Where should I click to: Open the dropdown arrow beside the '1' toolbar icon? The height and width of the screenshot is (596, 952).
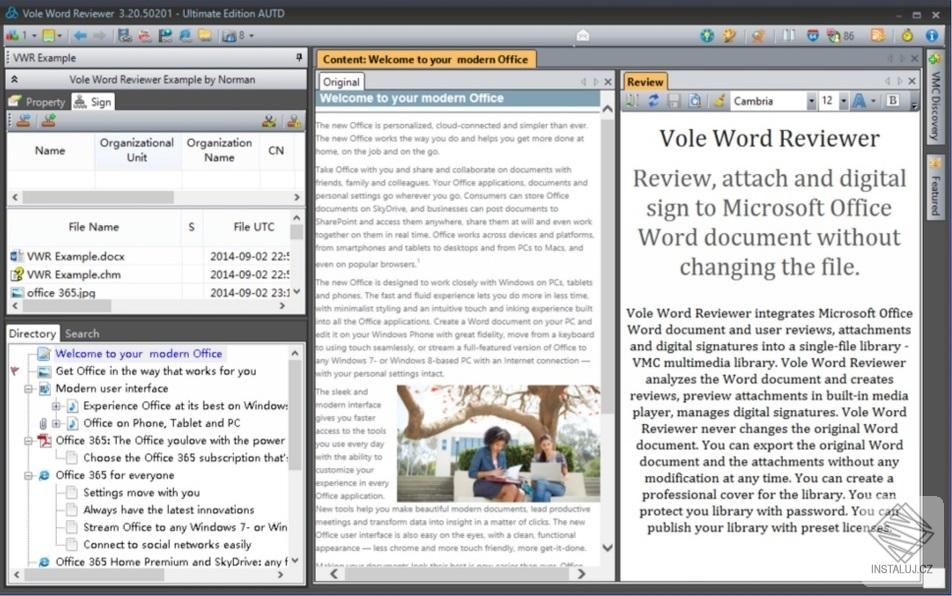pos(34,36)
